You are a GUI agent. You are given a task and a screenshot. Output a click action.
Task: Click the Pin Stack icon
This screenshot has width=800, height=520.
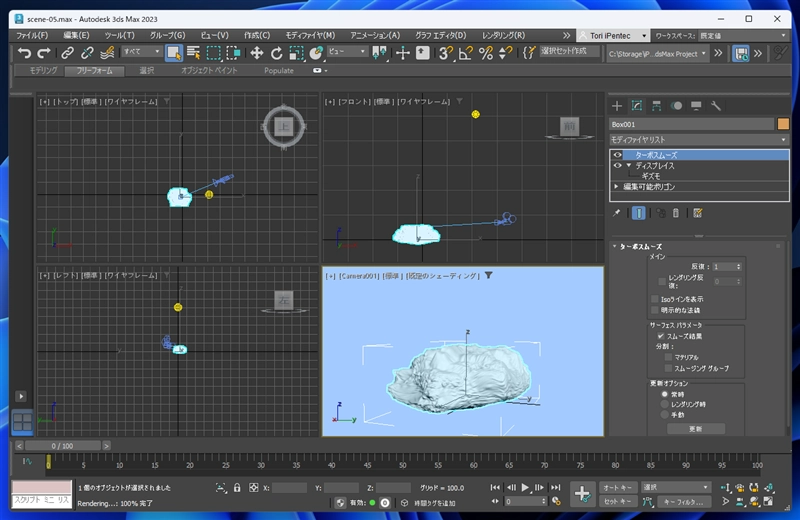tap(616, 213)
